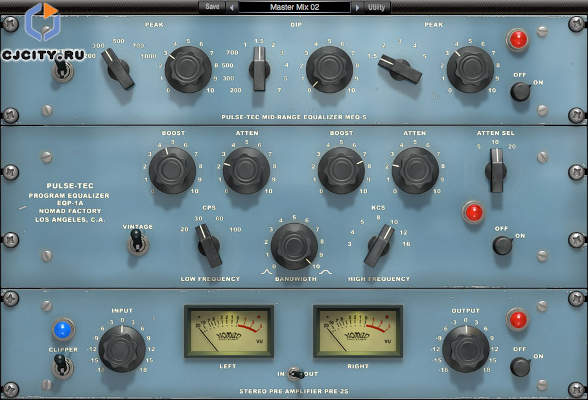Flip the MEQ-5 left-side toggle switch
Viewport: 588px width, 400px height.
[62, 70]
